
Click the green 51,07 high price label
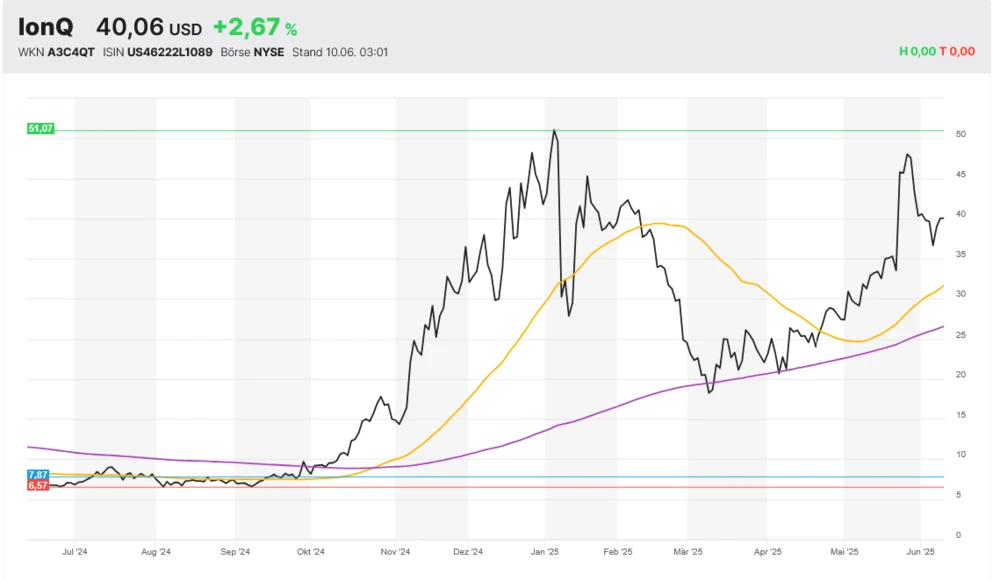point(40,129)
